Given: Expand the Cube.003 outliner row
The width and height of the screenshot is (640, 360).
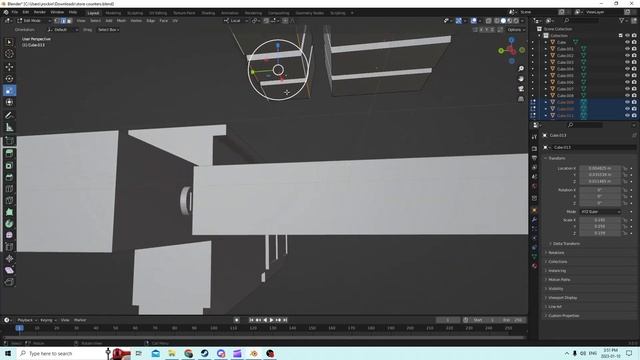Looking at the screenshot, I should pyautogui.click(x=546, y=62).
